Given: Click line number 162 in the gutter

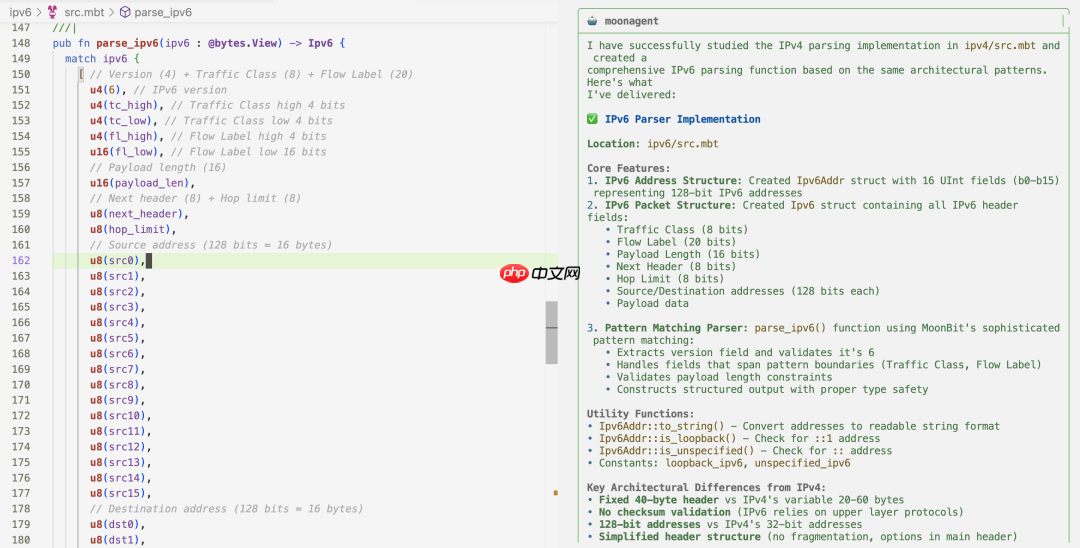Looking at the screenshot, I should pos(21,261).
